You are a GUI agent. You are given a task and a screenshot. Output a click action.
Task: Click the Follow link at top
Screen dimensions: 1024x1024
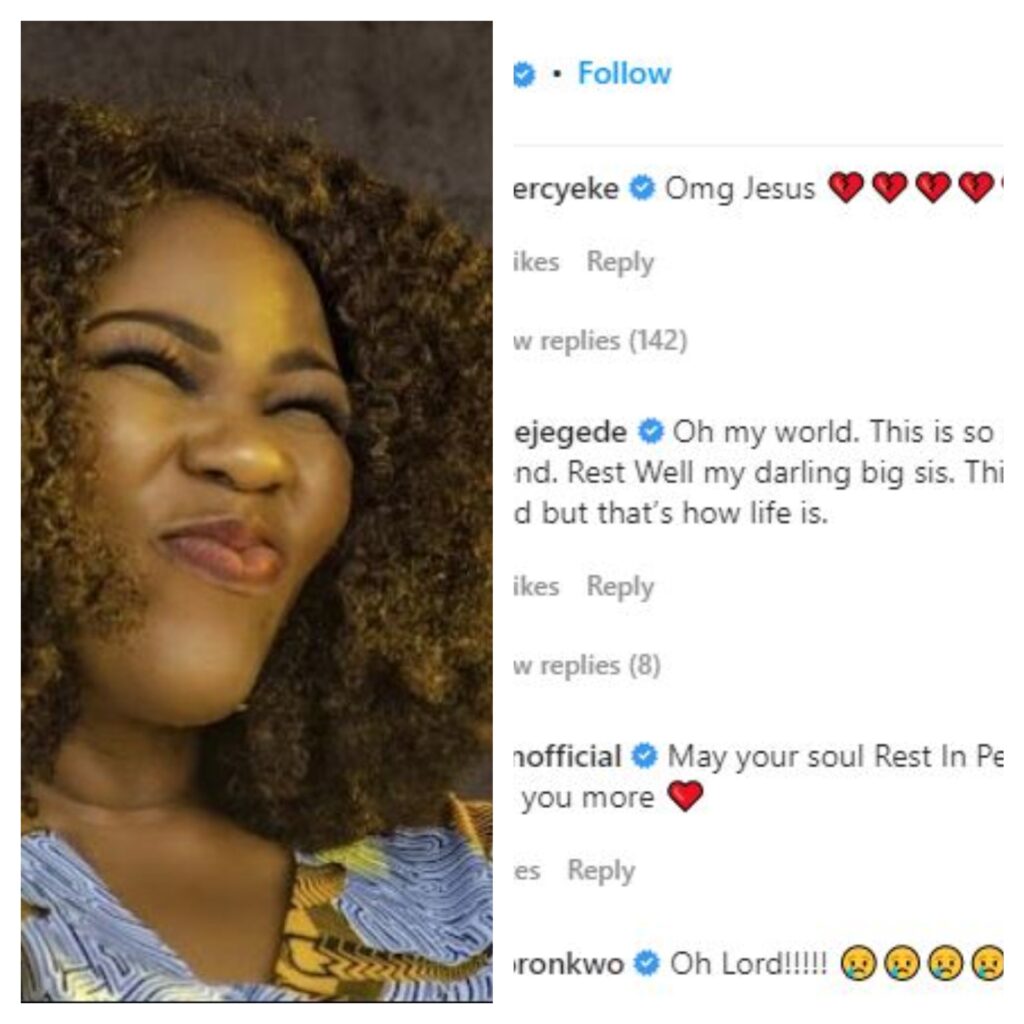click(x=624, y=73)
